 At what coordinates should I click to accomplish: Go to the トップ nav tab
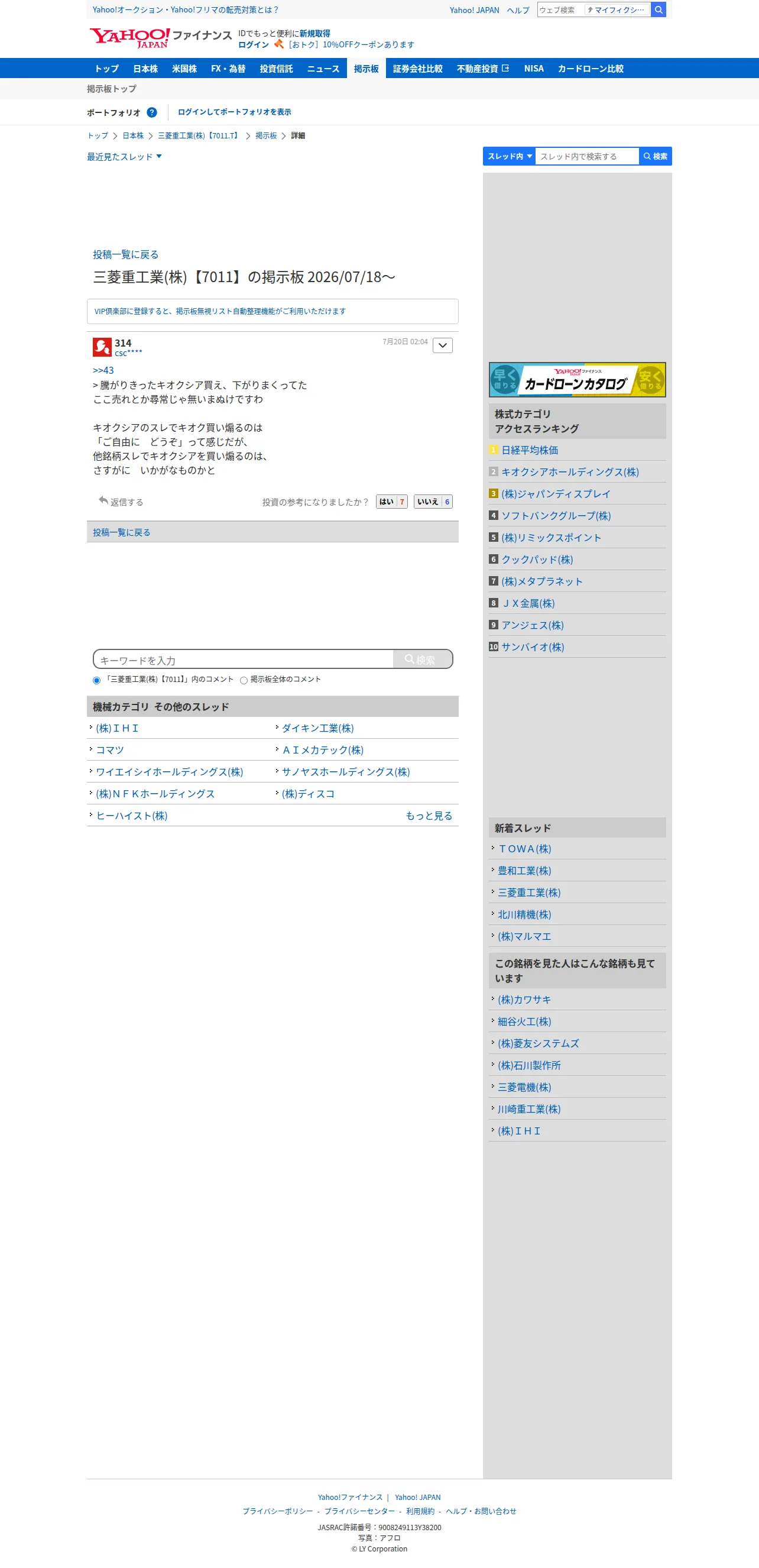pyautogui.click(x=106, y=69)
